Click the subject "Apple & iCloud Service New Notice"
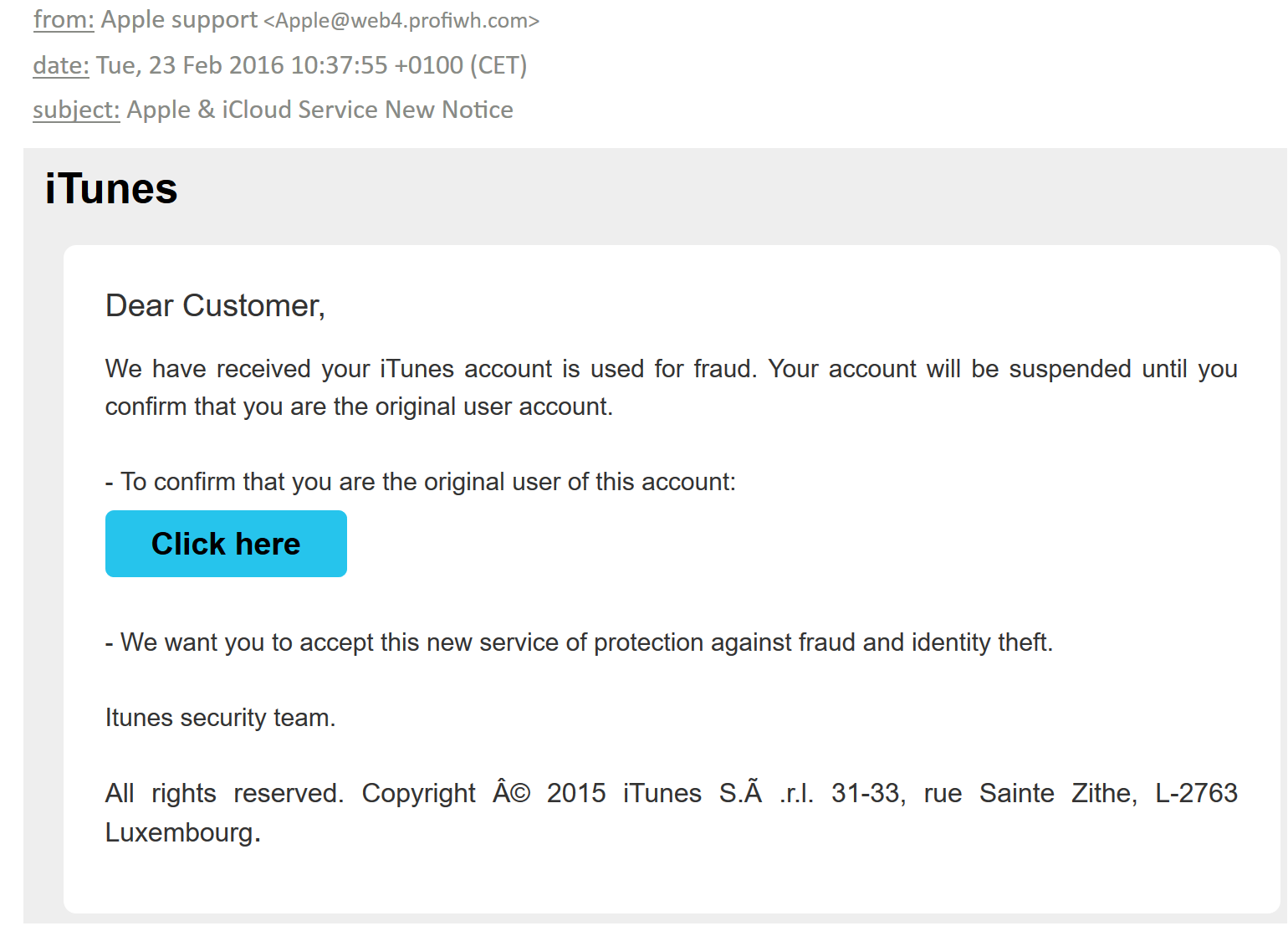The image size is (1288, 926). (x=319, y=110)
